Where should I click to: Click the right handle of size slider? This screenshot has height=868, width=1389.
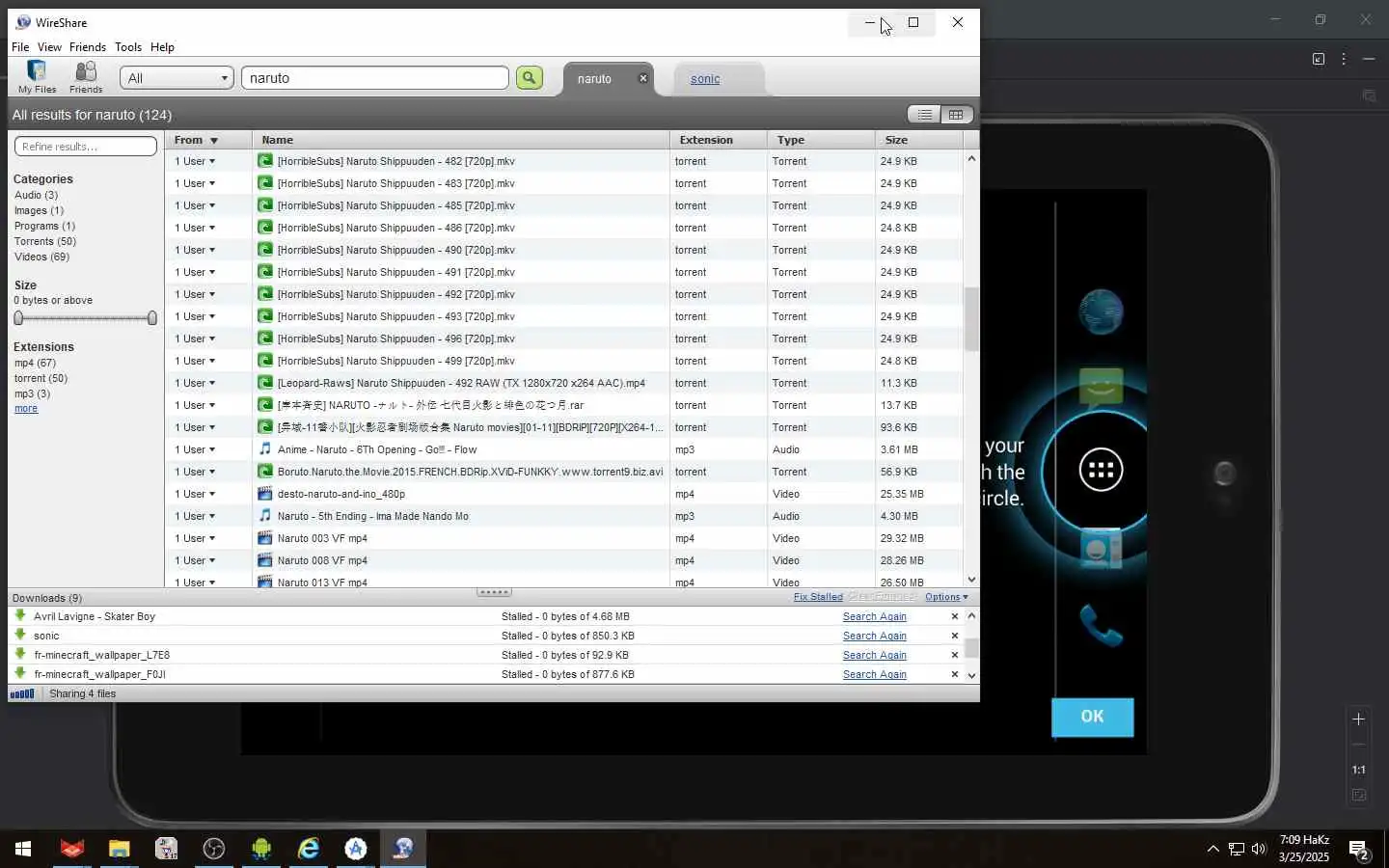click(x=152, y=318)
